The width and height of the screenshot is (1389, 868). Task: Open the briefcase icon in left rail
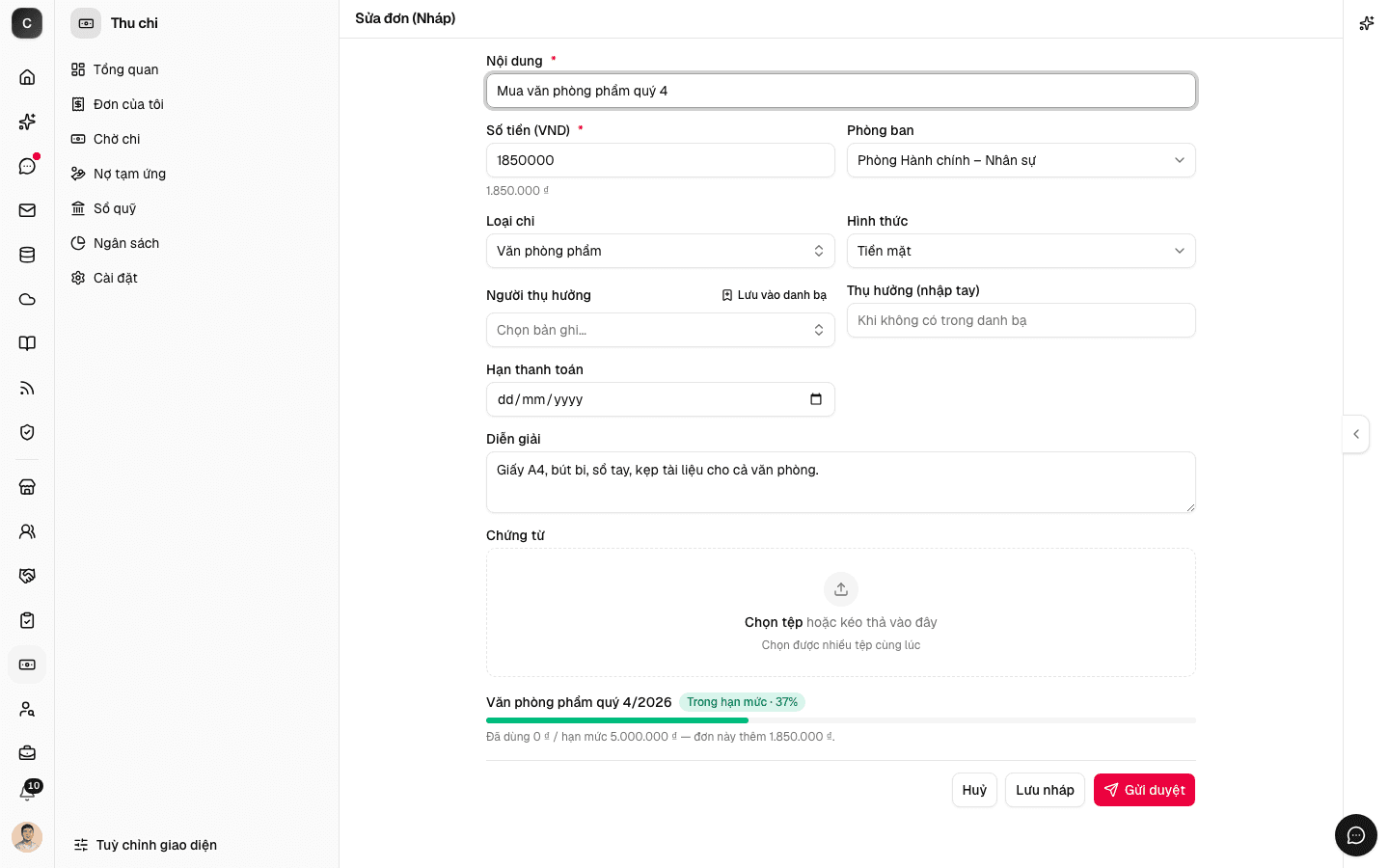[x=27, y=753]
